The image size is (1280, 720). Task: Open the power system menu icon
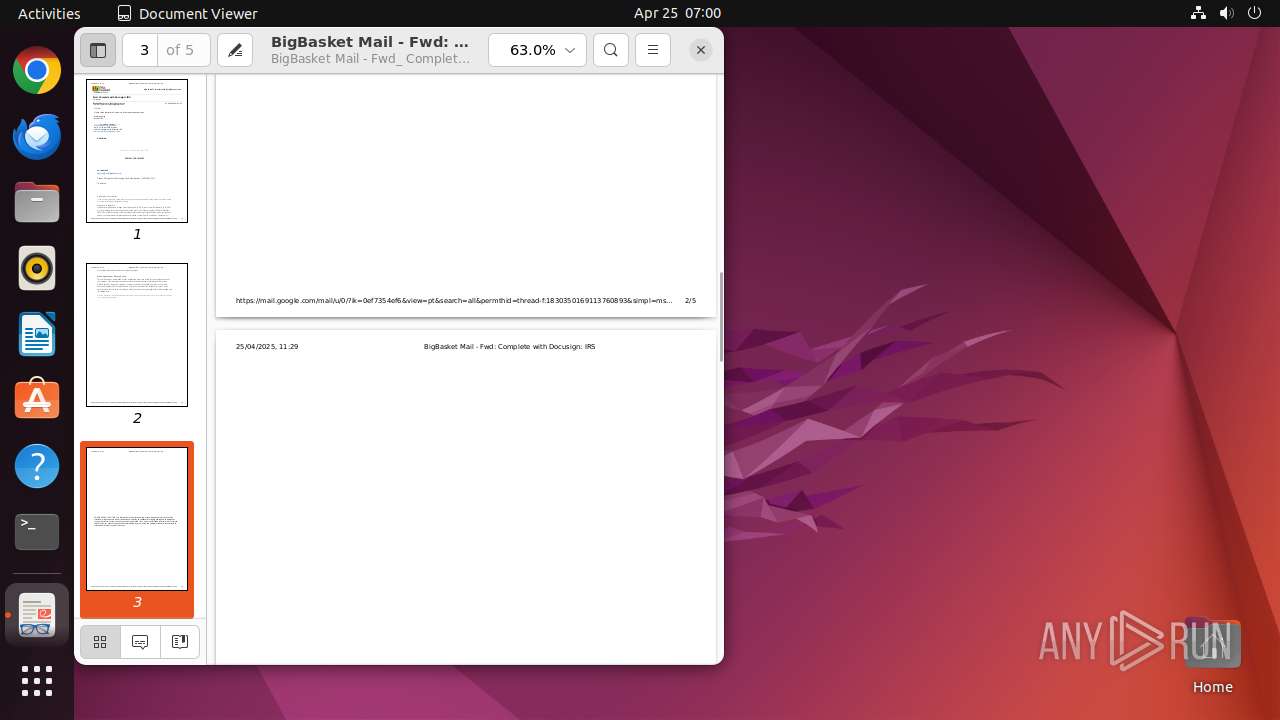[1254, 13]
